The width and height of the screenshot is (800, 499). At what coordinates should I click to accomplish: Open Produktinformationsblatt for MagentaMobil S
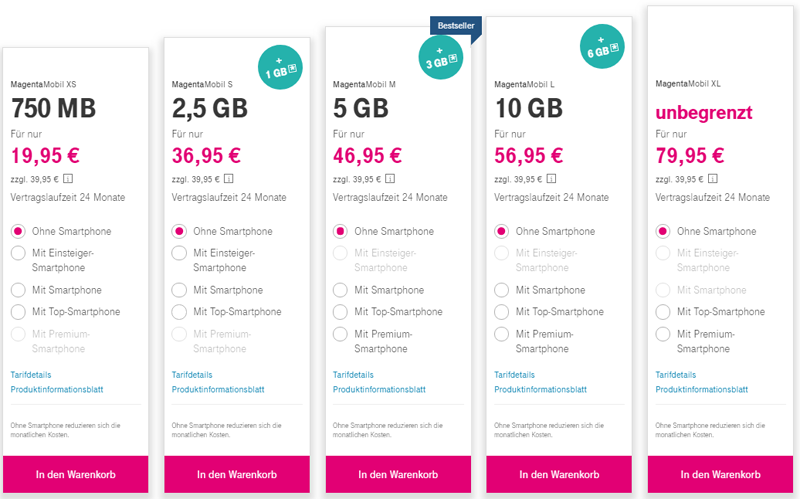218,389
